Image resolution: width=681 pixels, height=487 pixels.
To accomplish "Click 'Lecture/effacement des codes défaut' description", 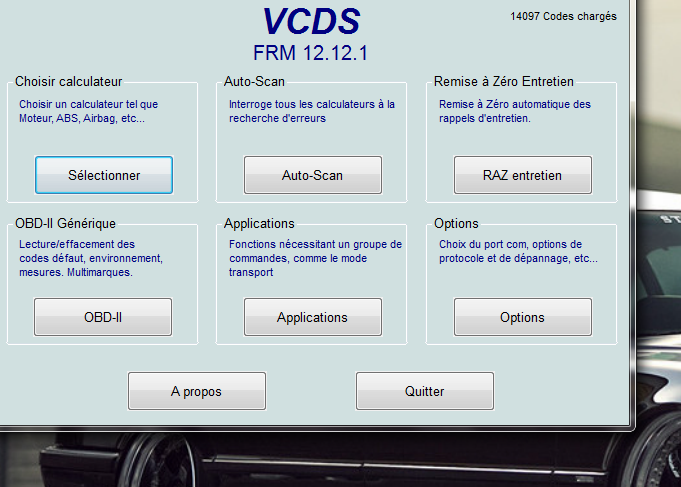I will 91,258.
